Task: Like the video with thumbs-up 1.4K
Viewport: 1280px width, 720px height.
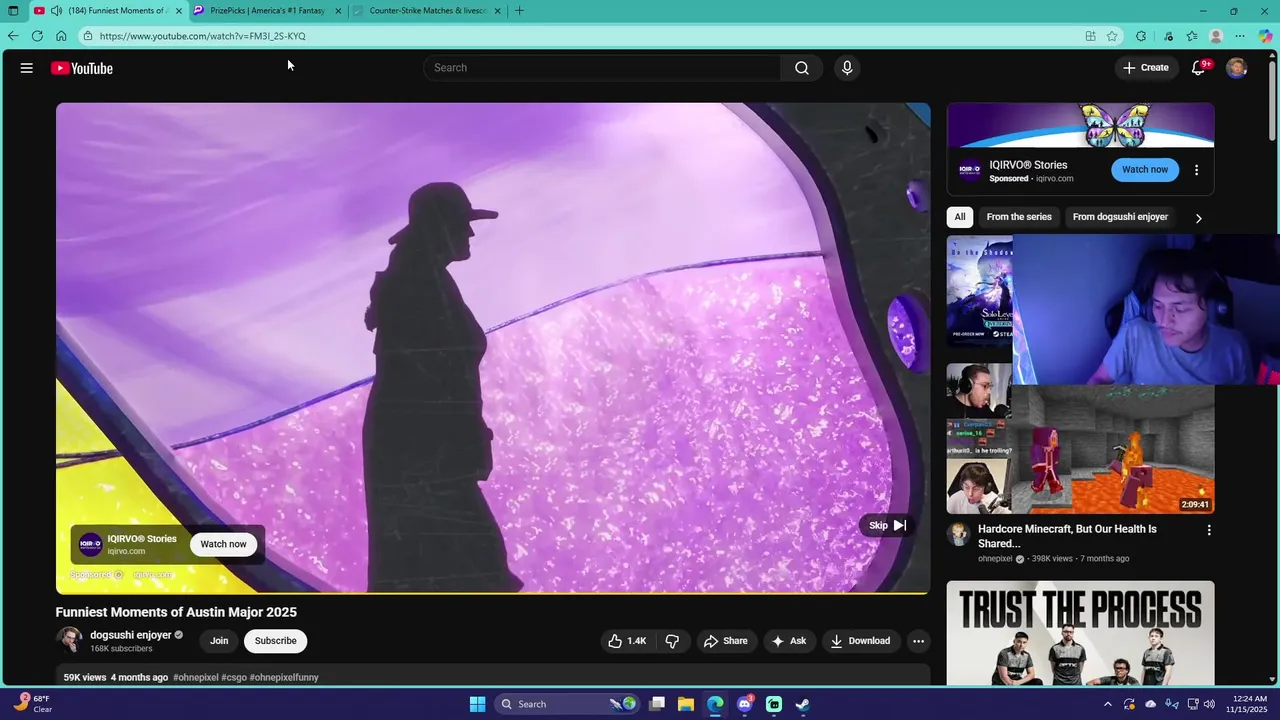Action: click(627, 641)
